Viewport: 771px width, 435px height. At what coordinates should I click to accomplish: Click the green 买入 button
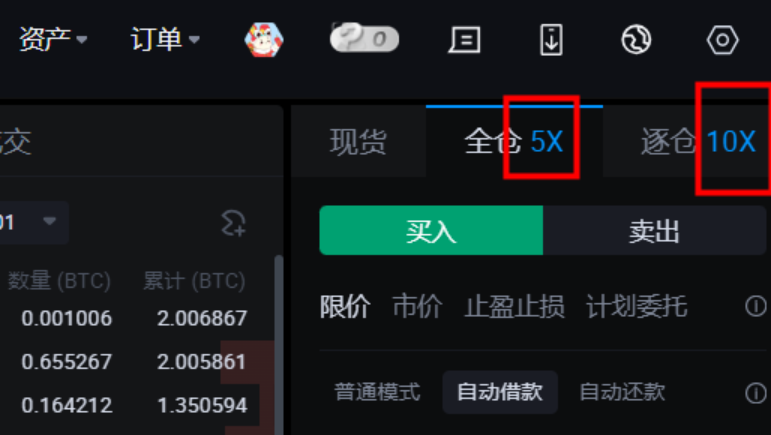(x=431, y=231)
